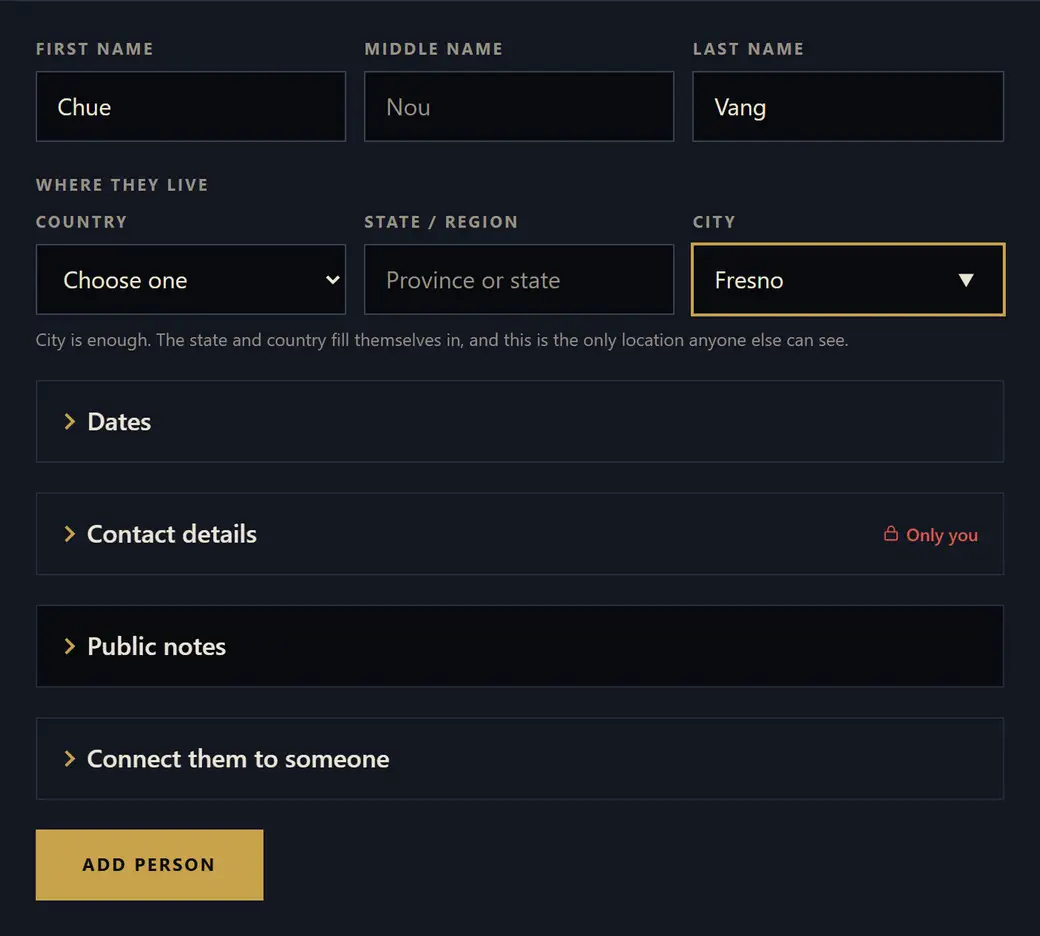Click the triangle arrow in the City field

click(966, 280)
